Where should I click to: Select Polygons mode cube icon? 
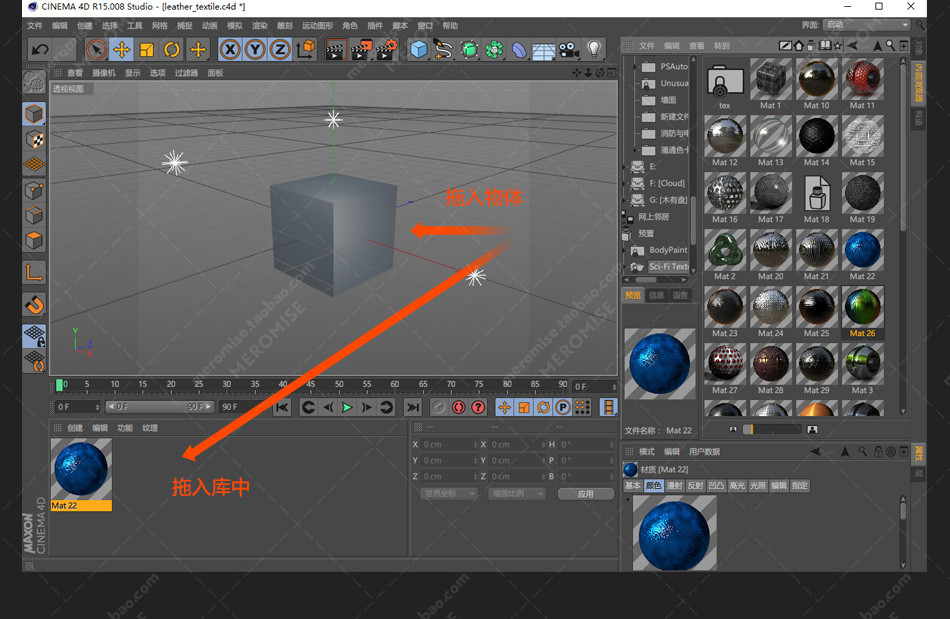point(34,241)
